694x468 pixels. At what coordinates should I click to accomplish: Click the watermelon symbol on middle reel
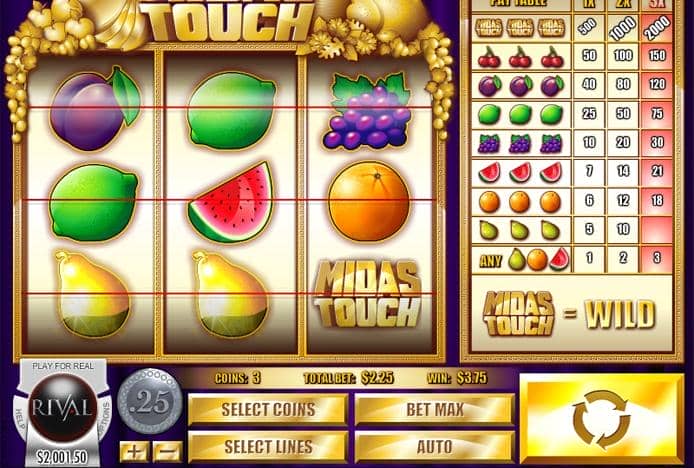pos(230,202)
